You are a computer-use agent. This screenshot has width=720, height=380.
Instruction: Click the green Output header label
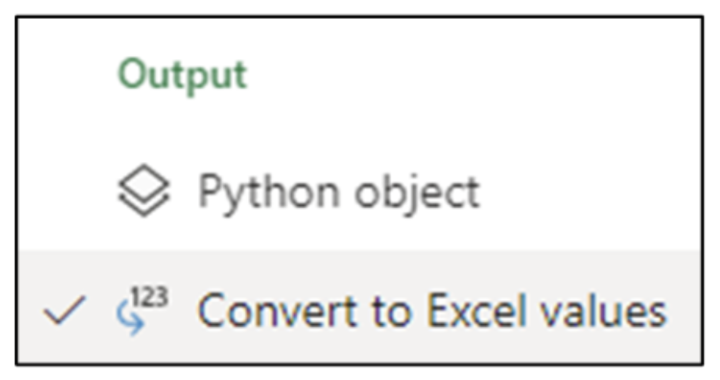pyautogui.click(x=182, y=75)
